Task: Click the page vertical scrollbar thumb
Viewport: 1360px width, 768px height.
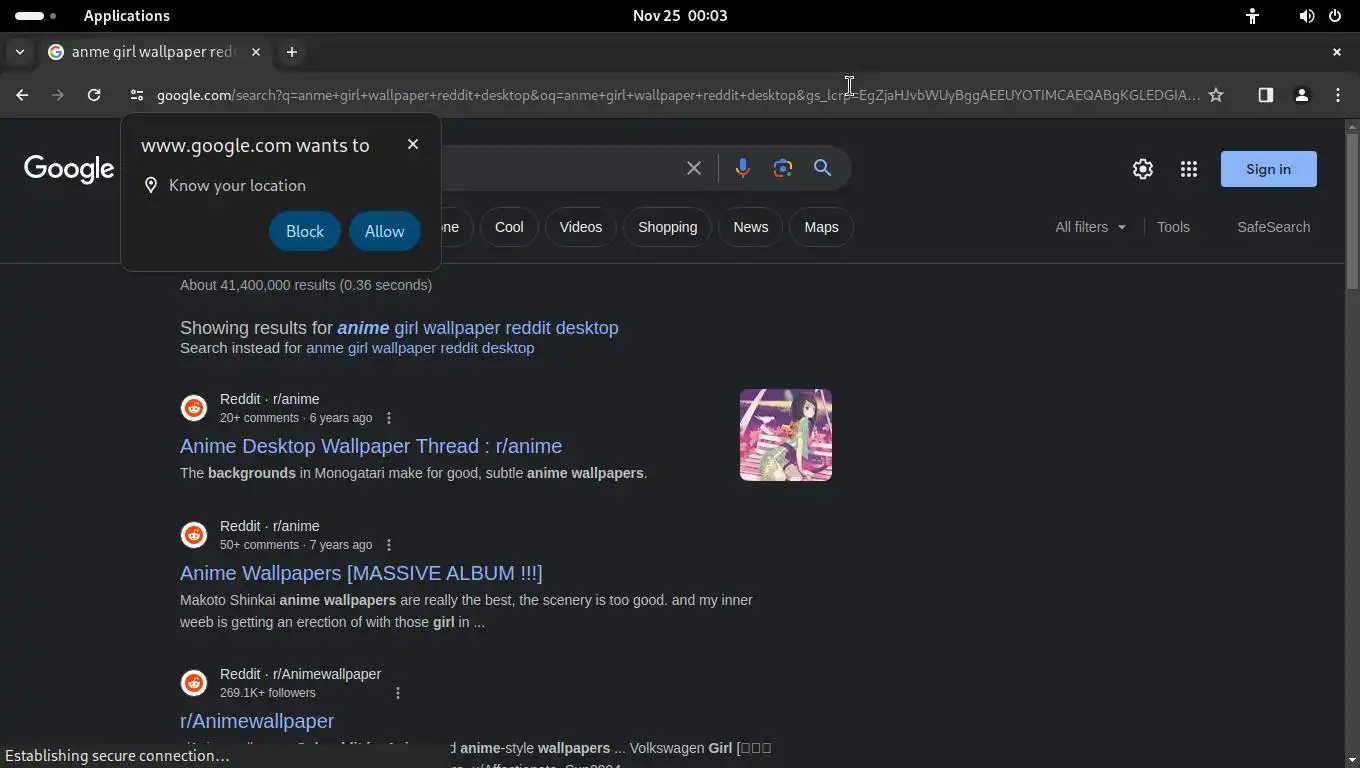Action: tap(1352, 210)
